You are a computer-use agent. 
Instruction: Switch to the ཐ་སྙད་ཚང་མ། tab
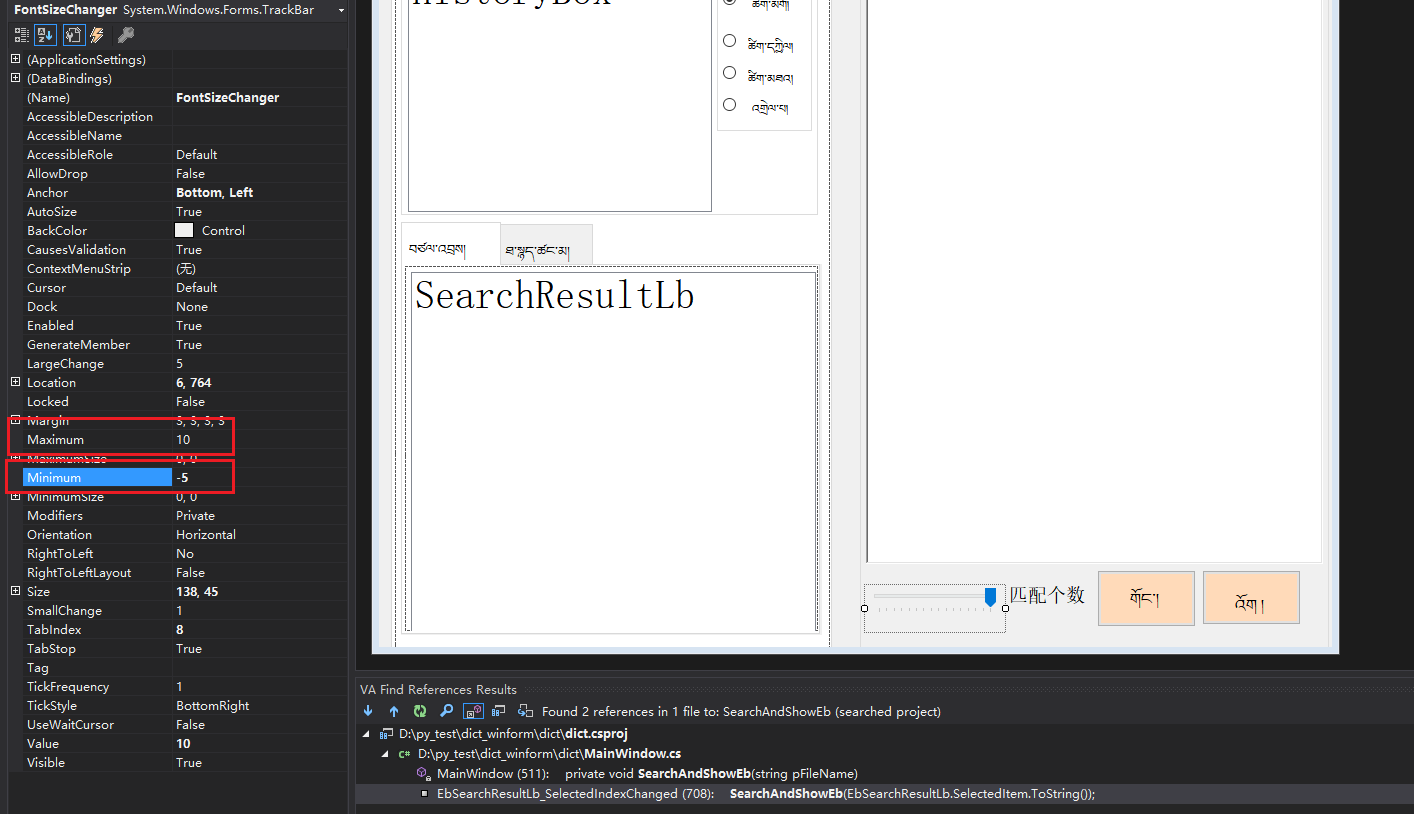tap(546, 246)
